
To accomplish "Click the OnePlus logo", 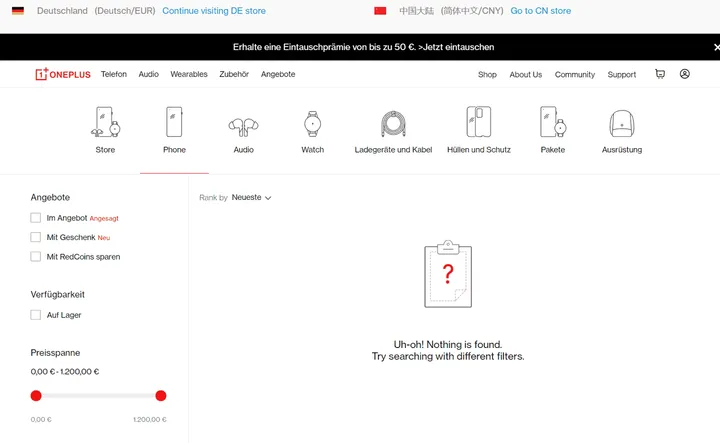I will 63,74.
